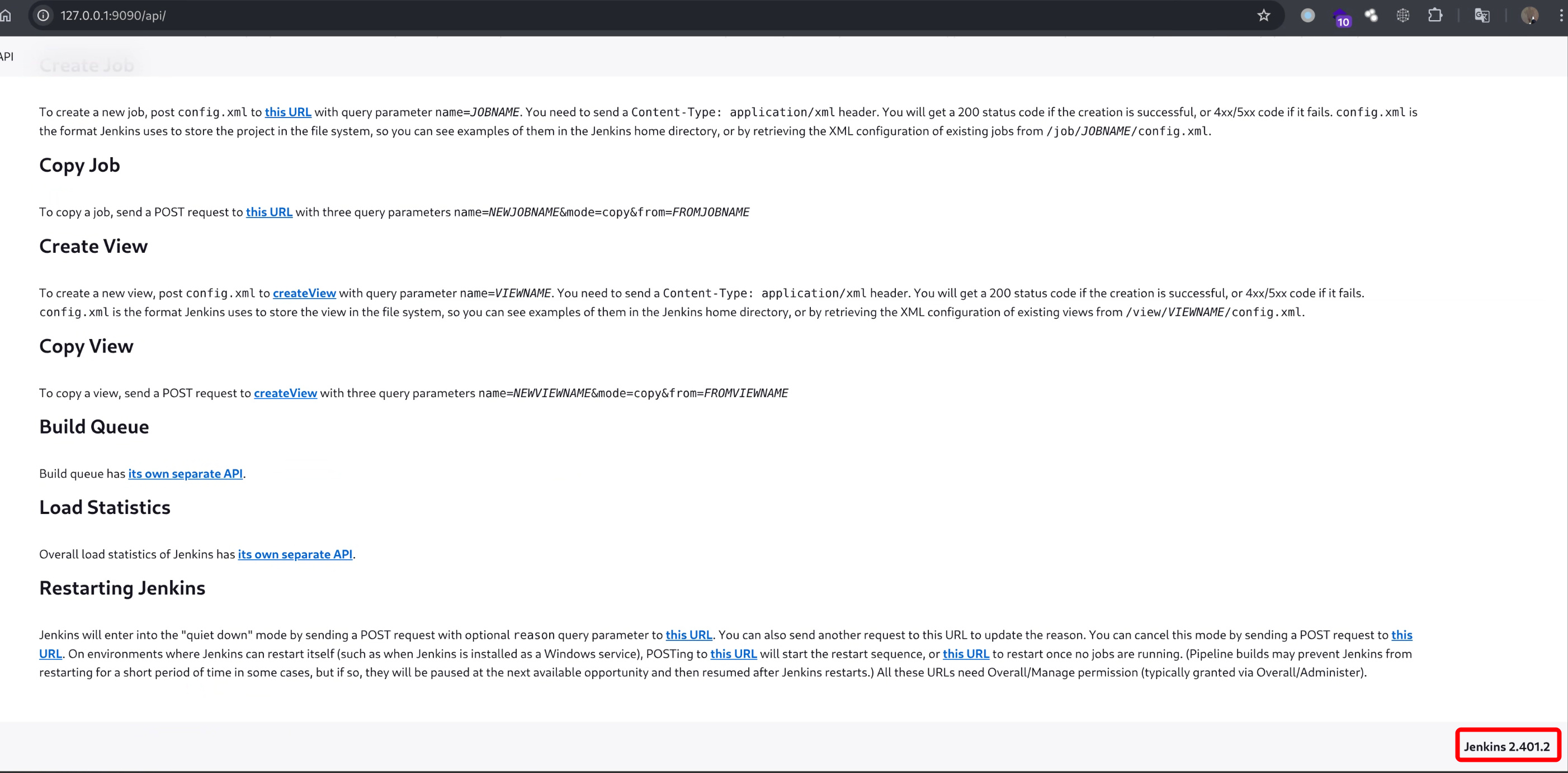Click createView link under Copy View
The image size is (1568, 773).
click(x=285, y=393)
